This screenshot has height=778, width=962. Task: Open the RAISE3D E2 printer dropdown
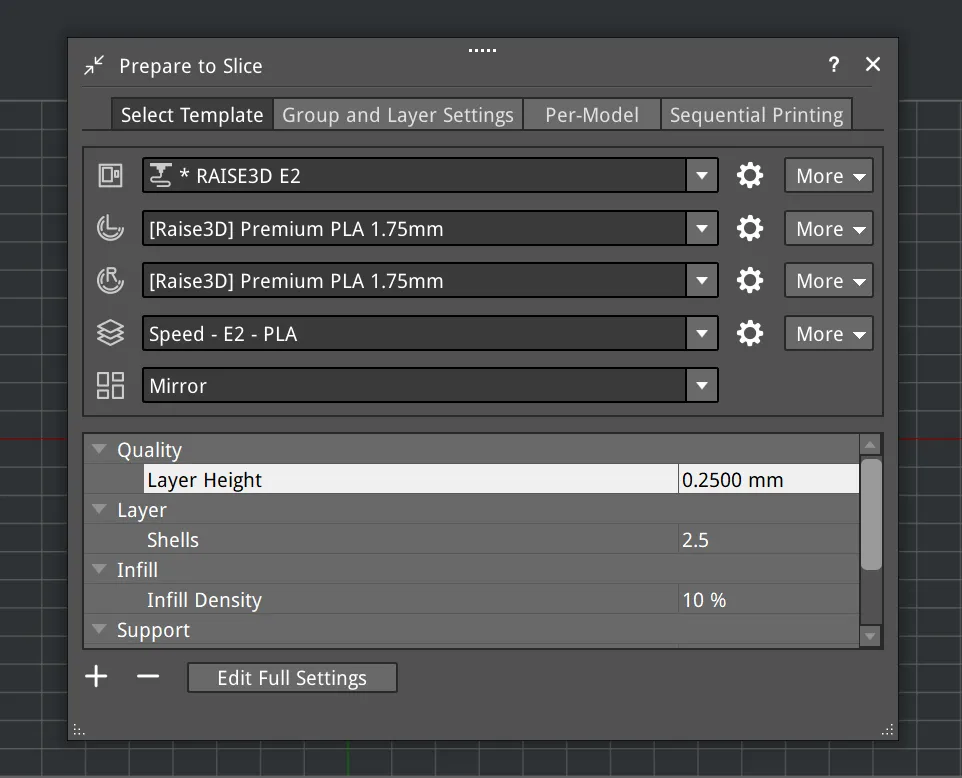pyautogui.click(x=702, y=175)
